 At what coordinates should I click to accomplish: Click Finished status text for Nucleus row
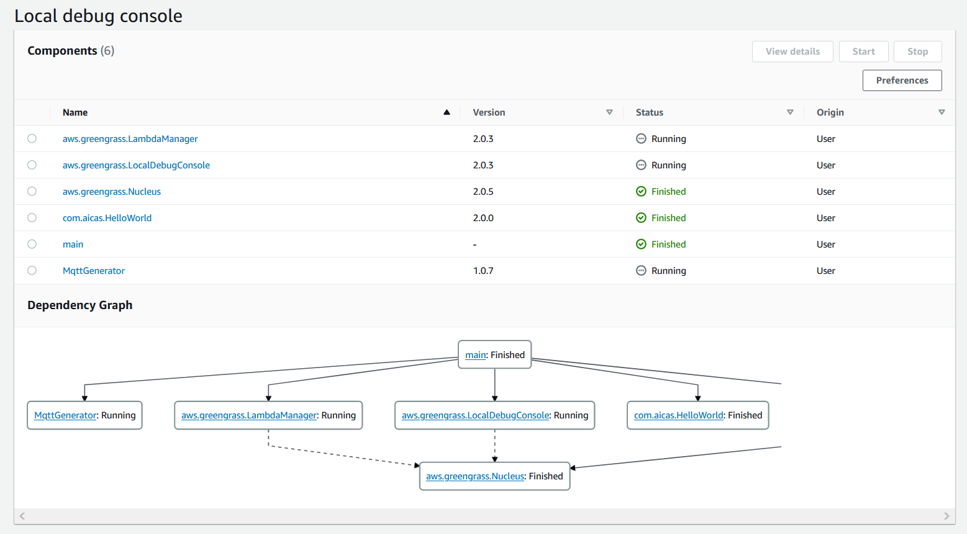669,192
